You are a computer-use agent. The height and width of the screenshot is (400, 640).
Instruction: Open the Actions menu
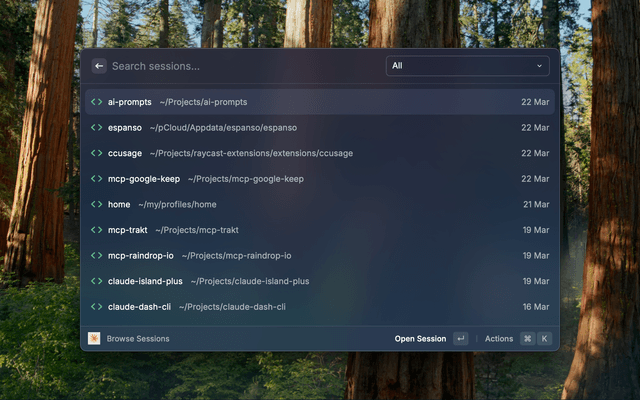(499, 339)
